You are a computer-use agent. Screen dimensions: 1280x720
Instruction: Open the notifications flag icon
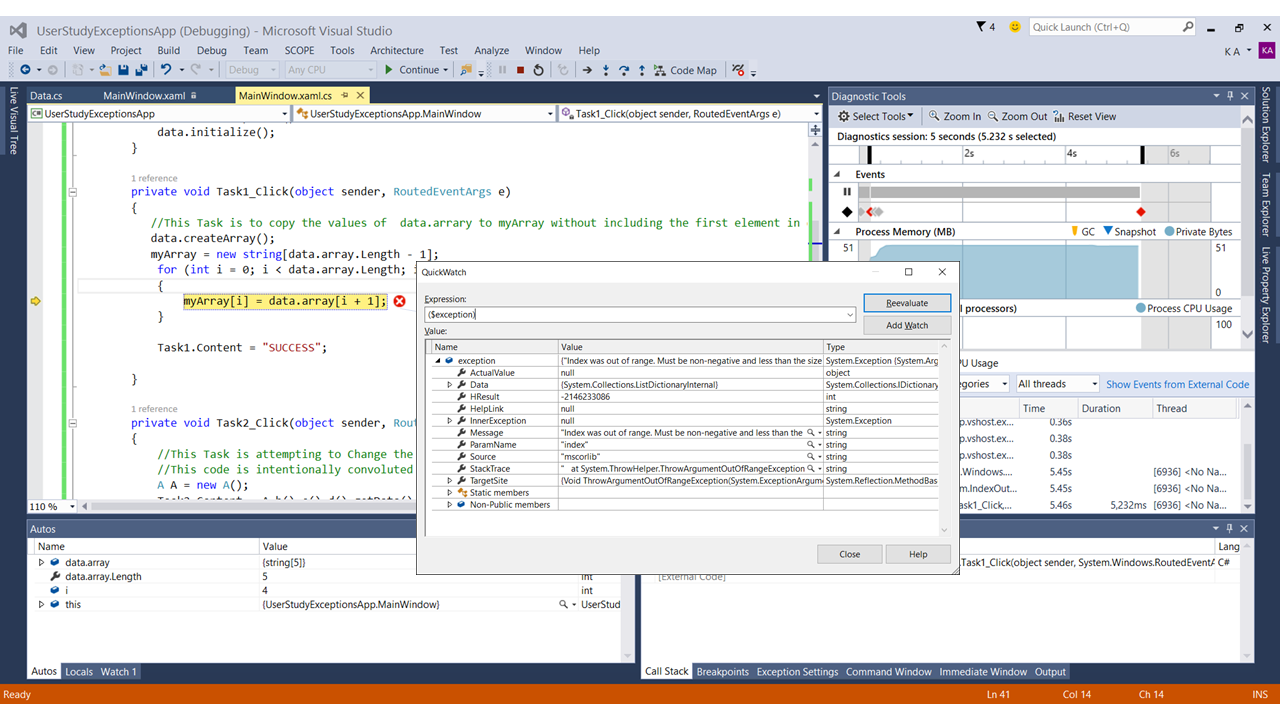(x=981, y=27)
